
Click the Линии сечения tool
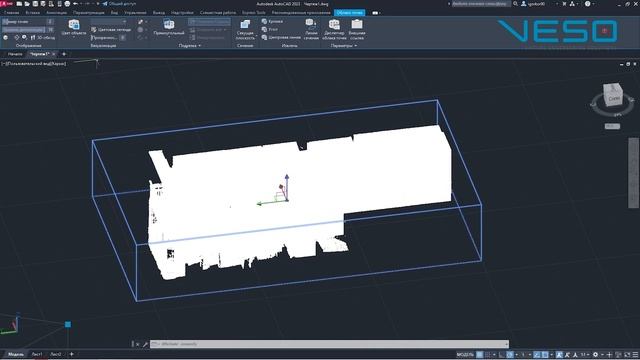311,29
